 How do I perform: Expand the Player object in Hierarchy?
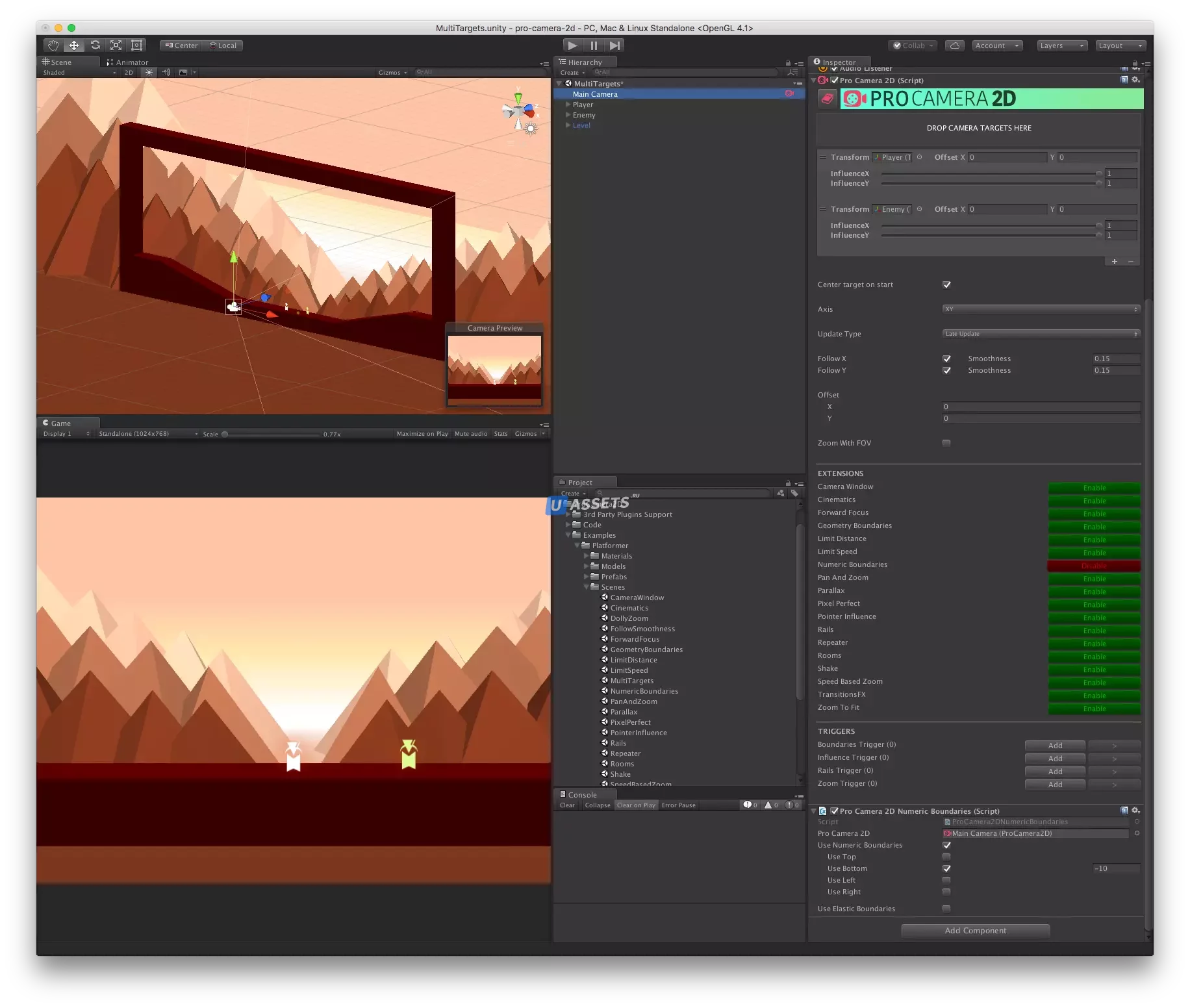click(x=568, y=105)
